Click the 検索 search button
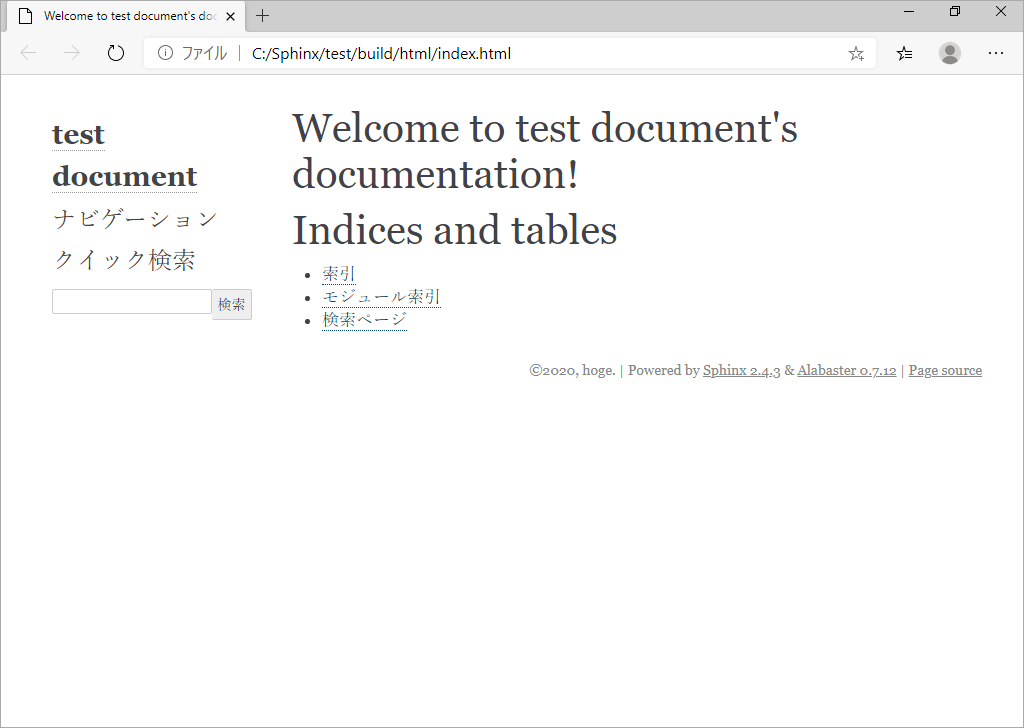1024x728 pixels. click(232, 304)
